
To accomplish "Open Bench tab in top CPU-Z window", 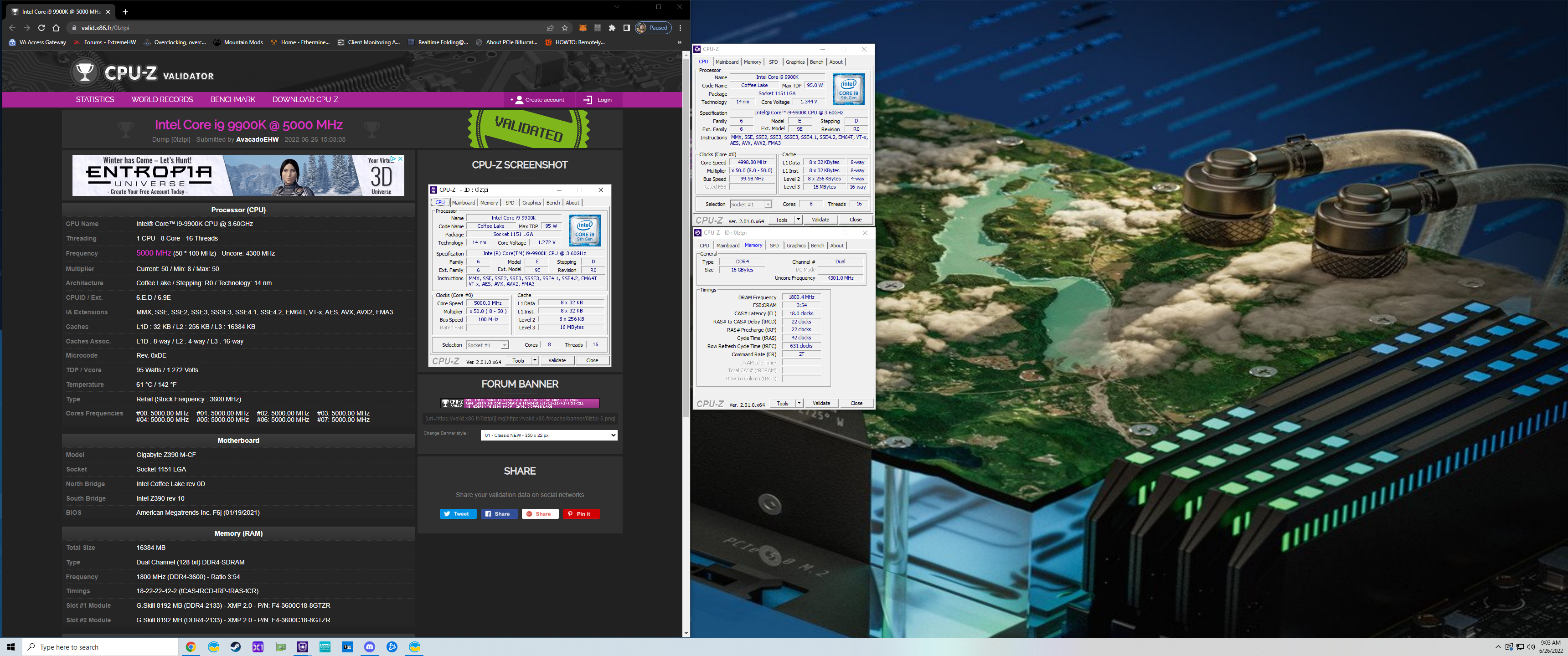I will (x=816, y=61).
